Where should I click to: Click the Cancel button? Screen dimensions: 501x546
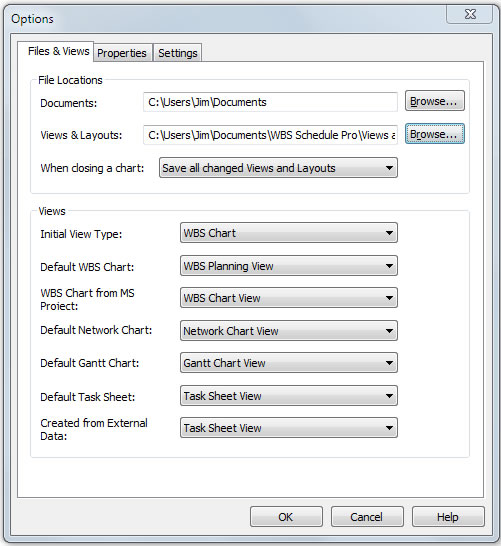point(367,517)
